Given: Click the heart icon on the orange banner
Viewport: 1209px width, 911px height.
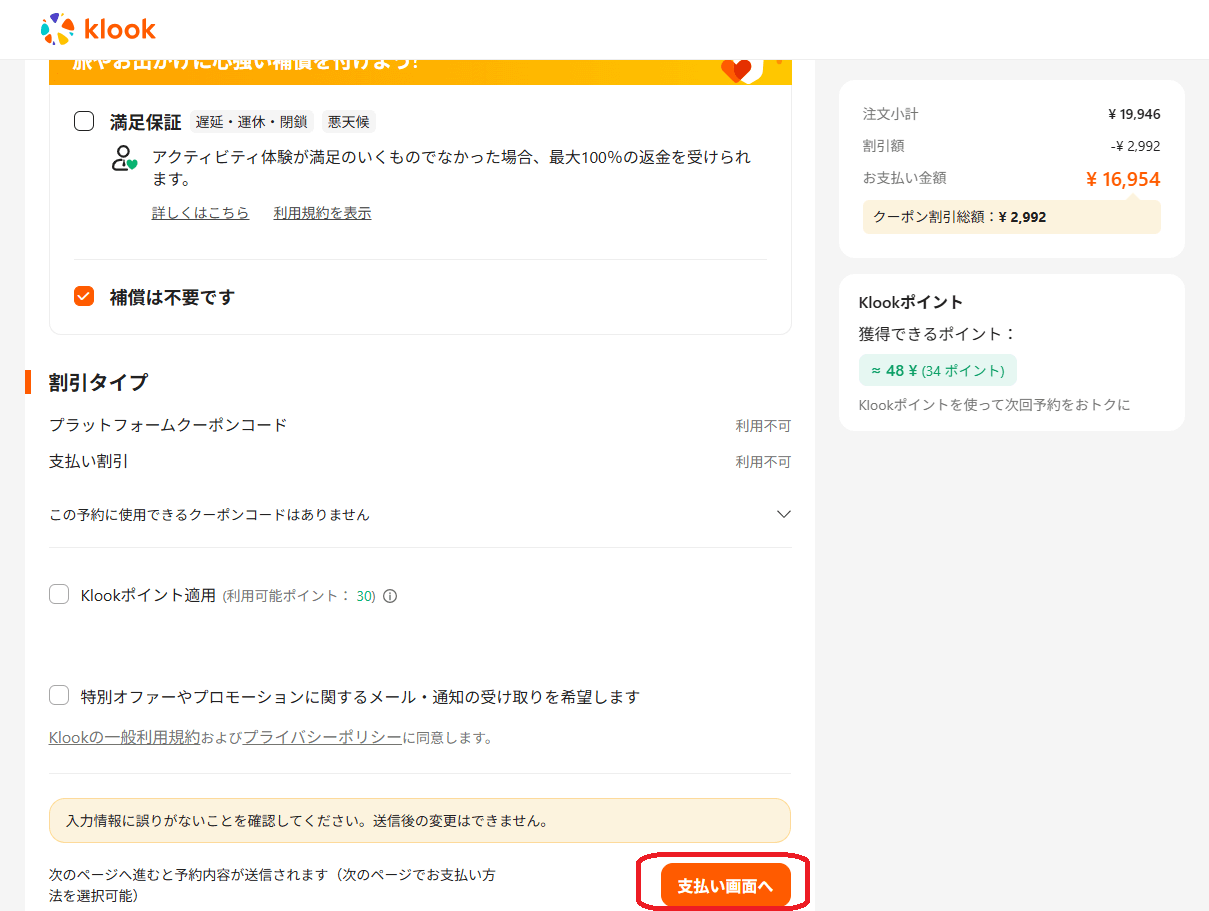Looking at the screenshot, I should (x=736, y=70).
